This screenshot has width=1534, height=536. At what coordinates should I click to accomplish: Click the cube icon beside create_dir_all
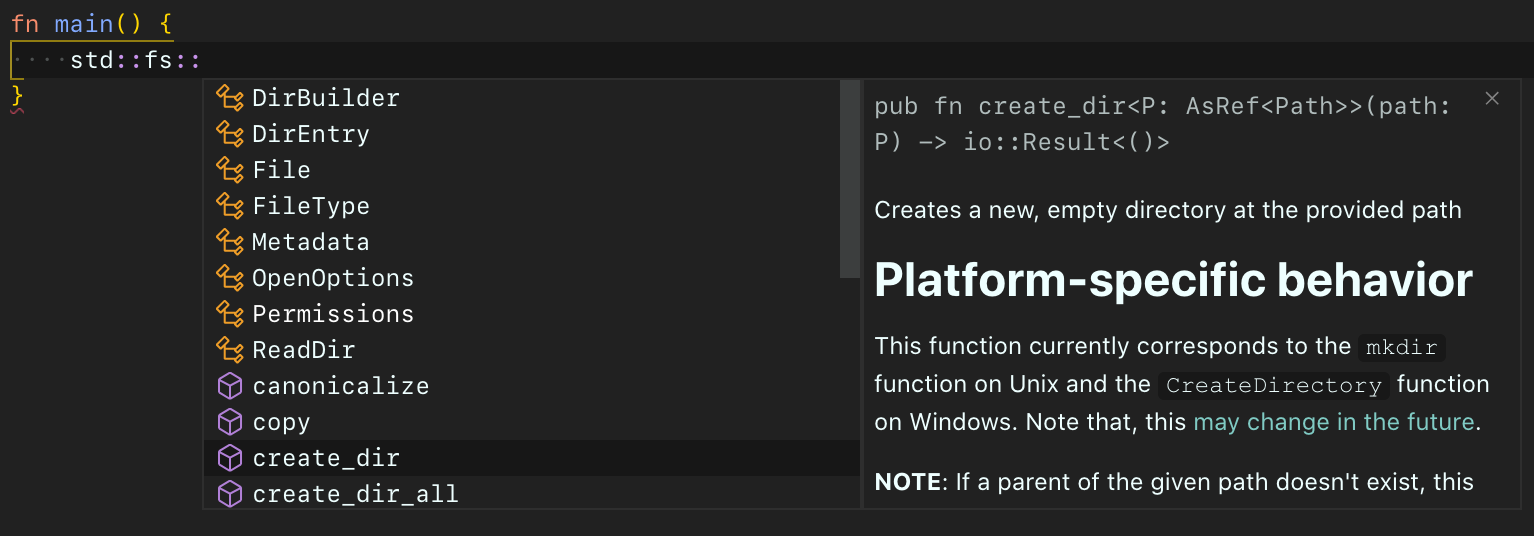(x=230, y=494)
